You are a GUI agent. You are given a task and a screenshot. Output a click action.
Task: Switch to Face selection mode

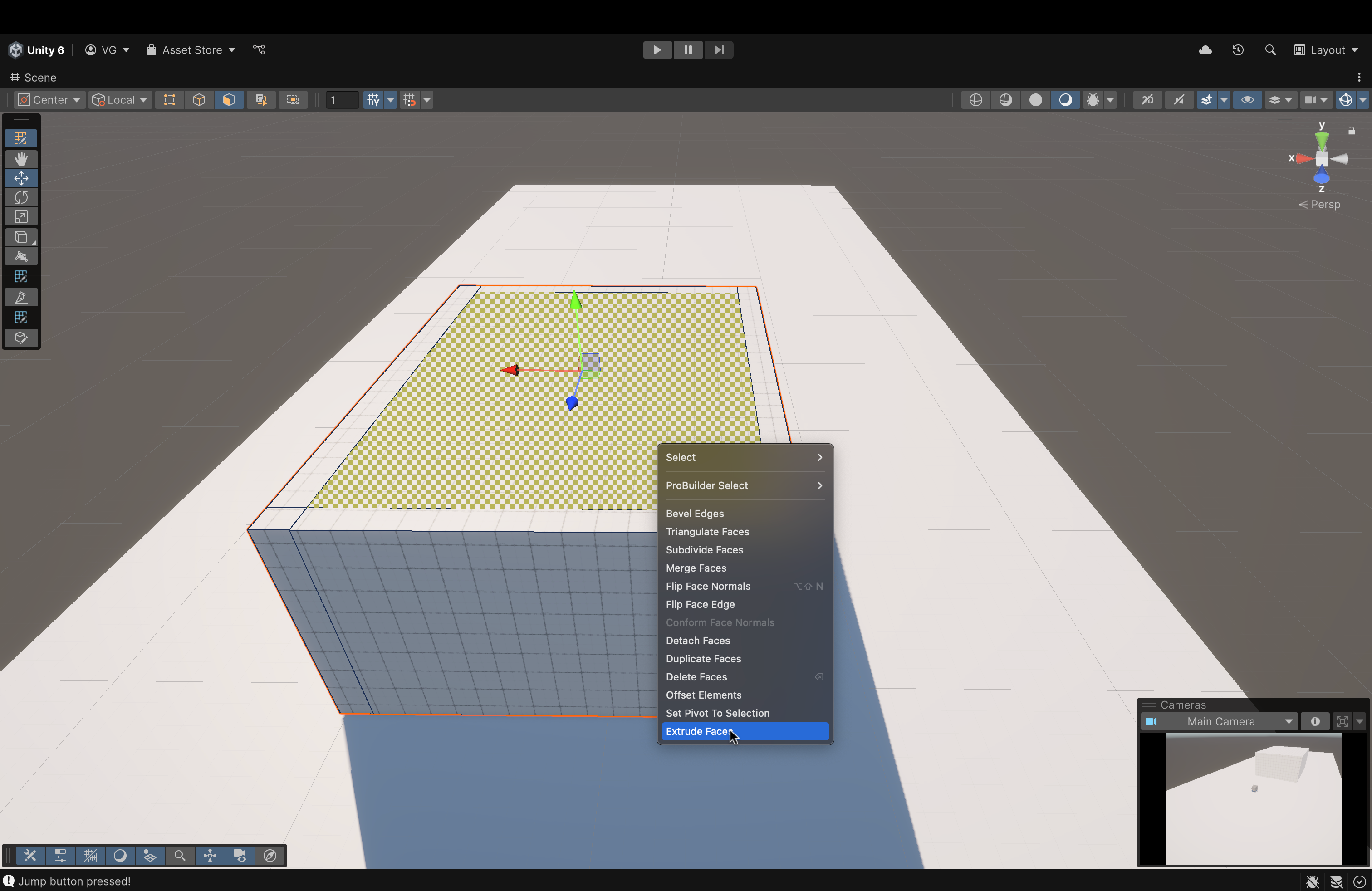[x=230, y=100]
